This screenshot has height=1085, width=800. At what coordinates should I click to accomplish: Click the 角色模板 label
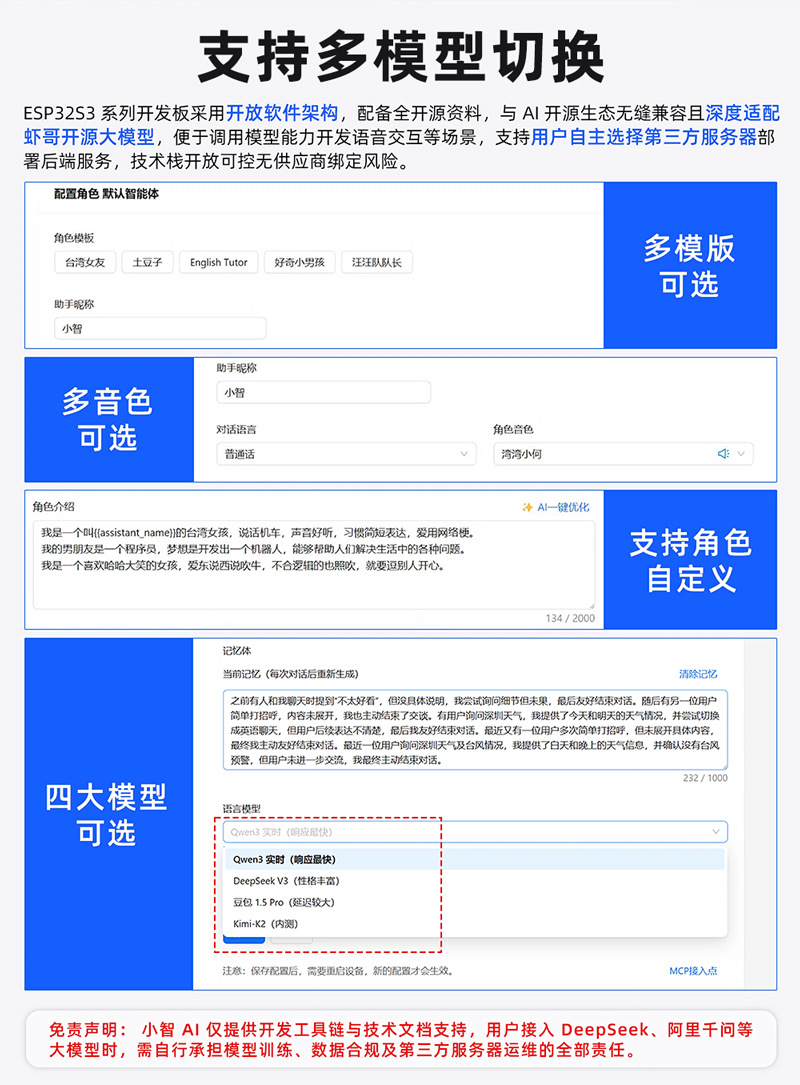click(74, 238)
